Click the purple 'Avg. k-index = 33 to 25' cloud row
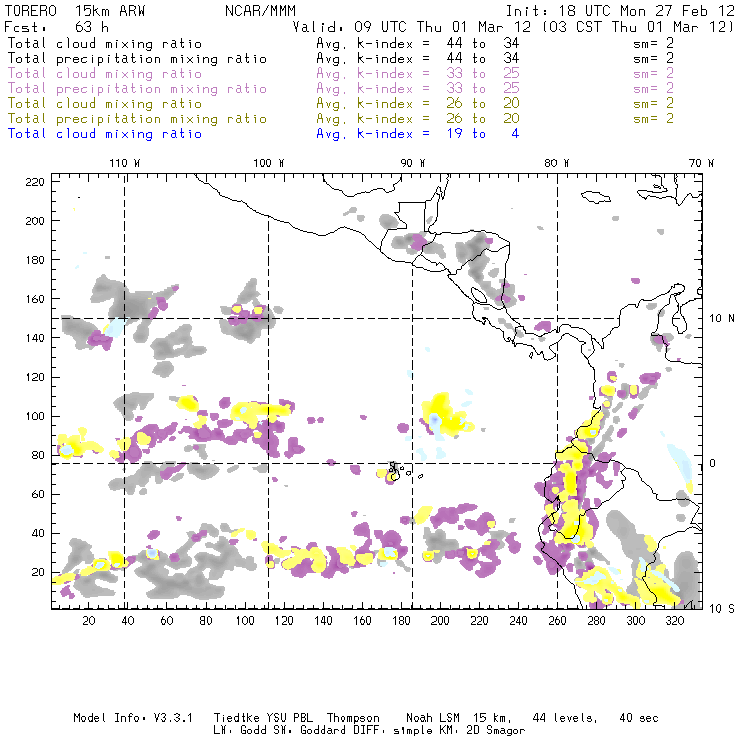The image size is (740, 740). coord(418,74)
